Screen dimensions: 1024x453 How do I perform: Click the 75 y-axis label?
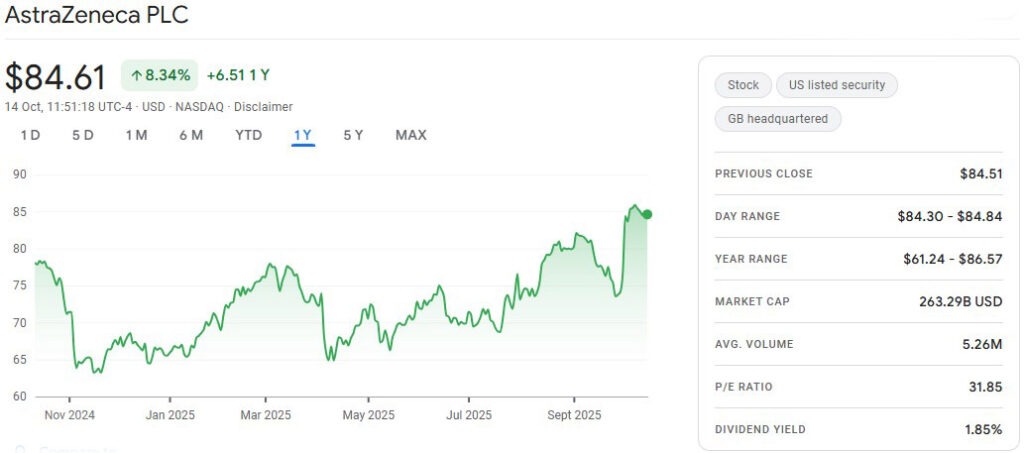pos(20,285)
